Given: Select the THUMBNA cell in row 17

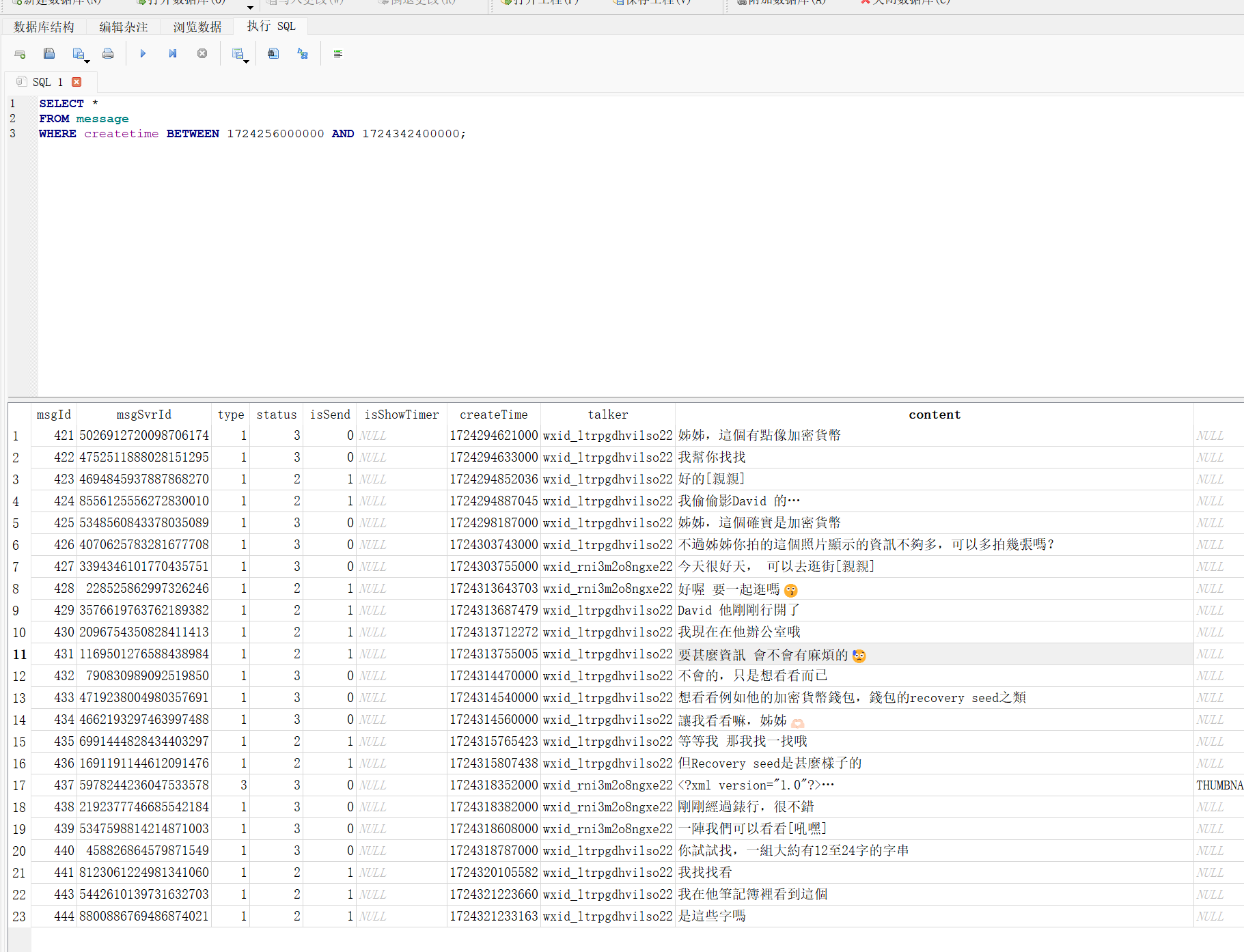Looking at the screenshot, I should point(1219,785).
